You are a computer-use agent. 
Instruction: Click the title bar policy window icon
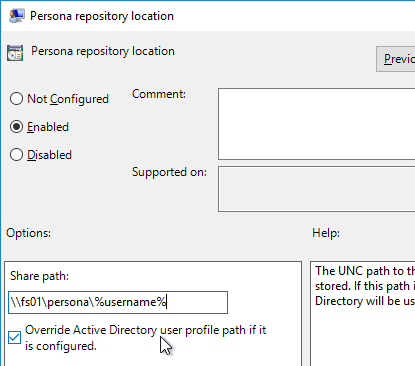click(16, 16)
